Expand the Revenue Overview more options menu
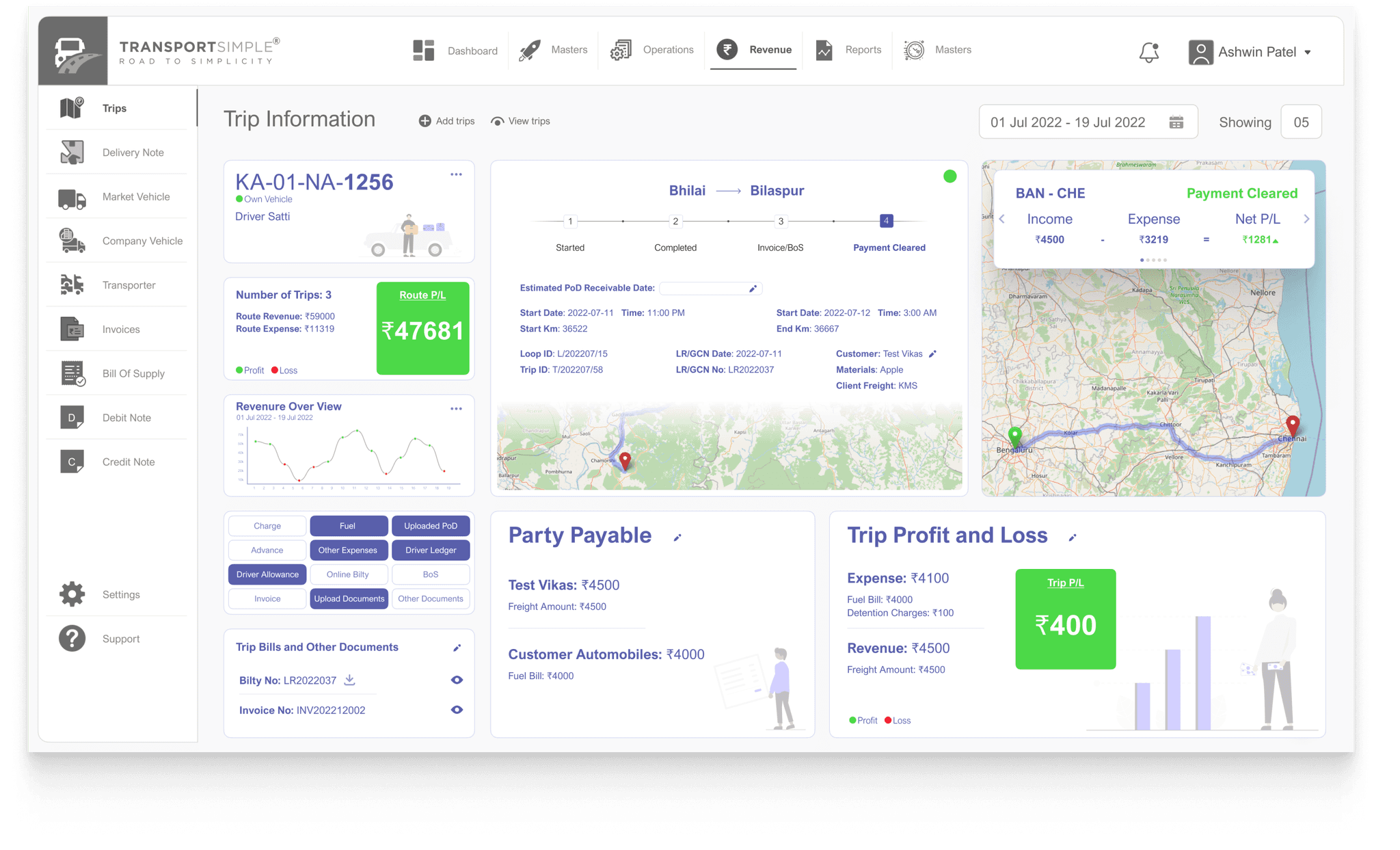 [x=456, y=407]
